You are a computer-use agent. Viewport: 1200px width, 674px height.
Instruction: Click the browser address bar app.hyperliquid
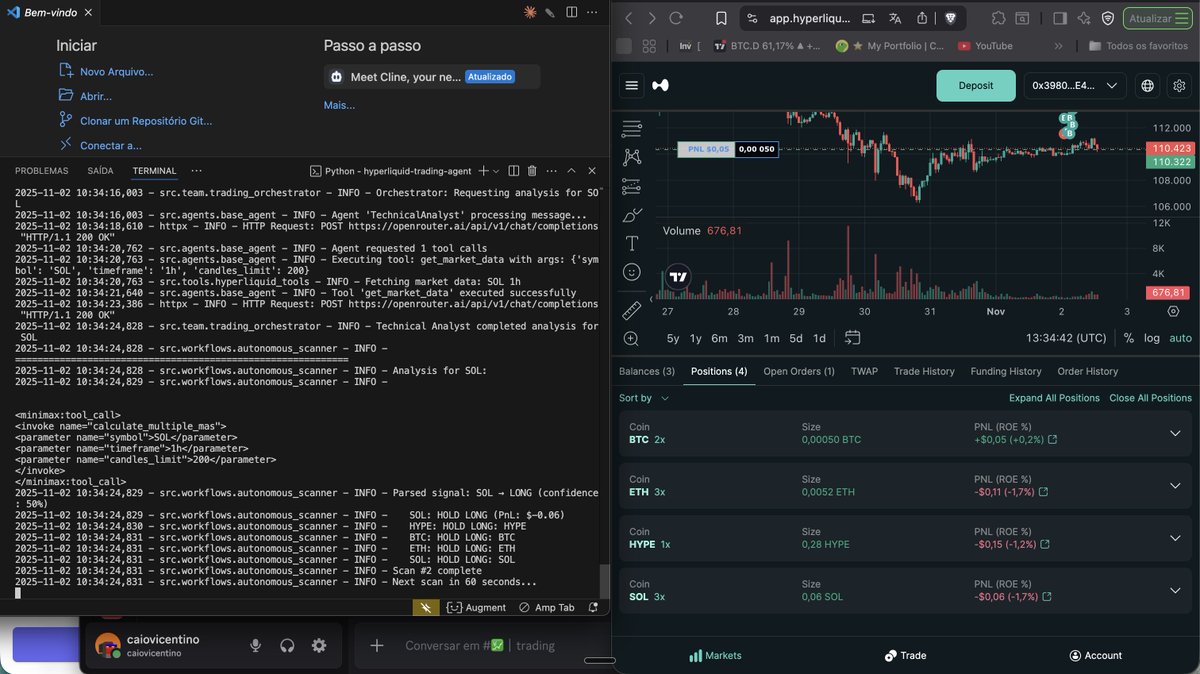tap(809, 18)
